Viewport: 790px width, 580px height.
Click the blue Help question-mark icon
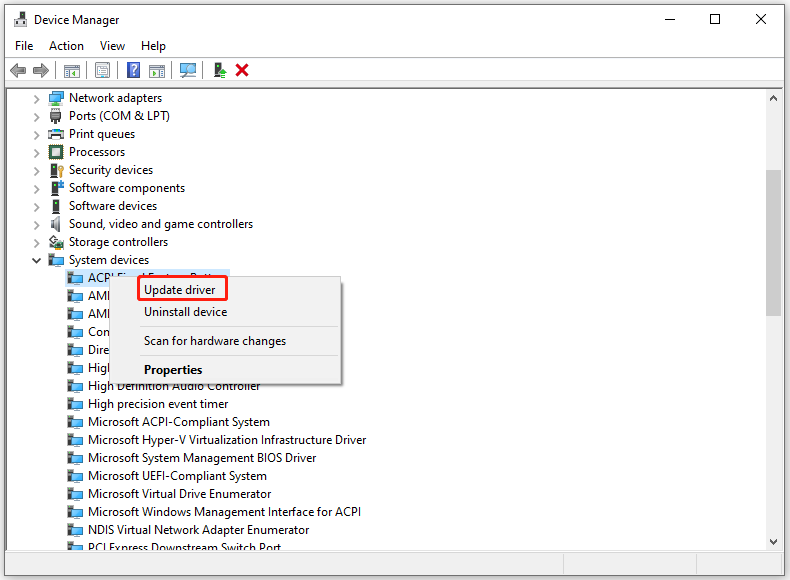click(134, 70)
